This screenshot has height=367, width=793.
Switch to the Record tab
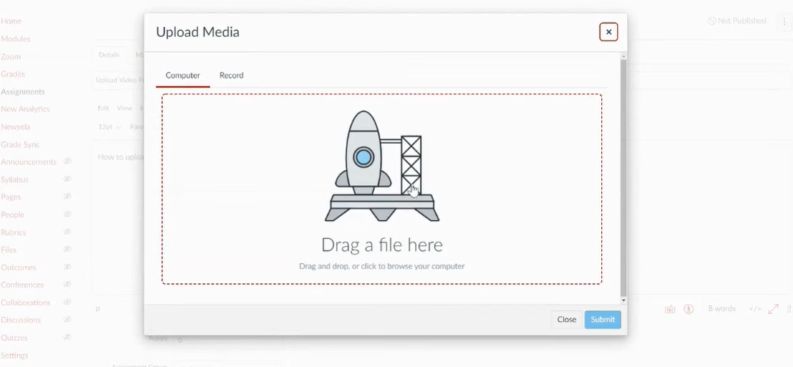pyautogui.click(x=231, y=75)
